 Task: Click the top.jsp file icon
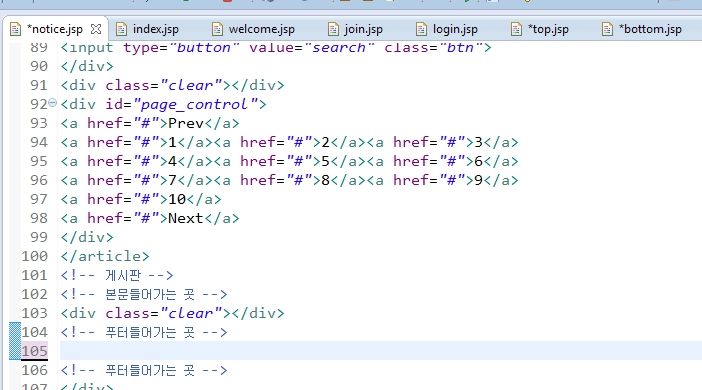click(516, 30)
